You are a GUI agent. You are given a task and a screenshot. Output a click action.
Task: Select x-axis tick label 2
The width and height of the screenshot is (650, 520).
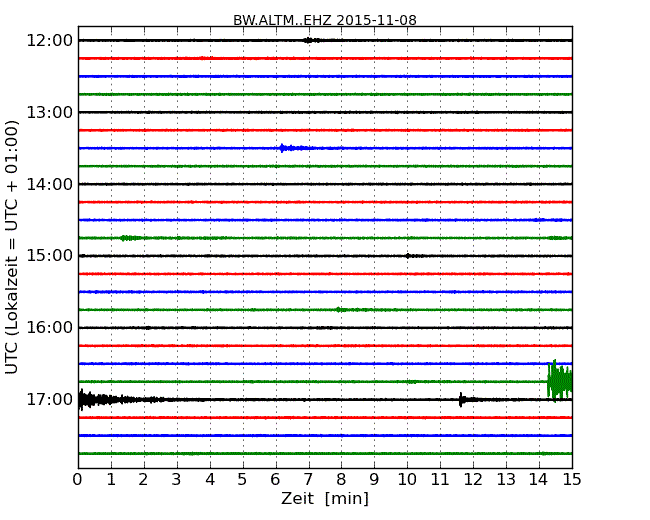pyautogui.click(x=143, y=480)
